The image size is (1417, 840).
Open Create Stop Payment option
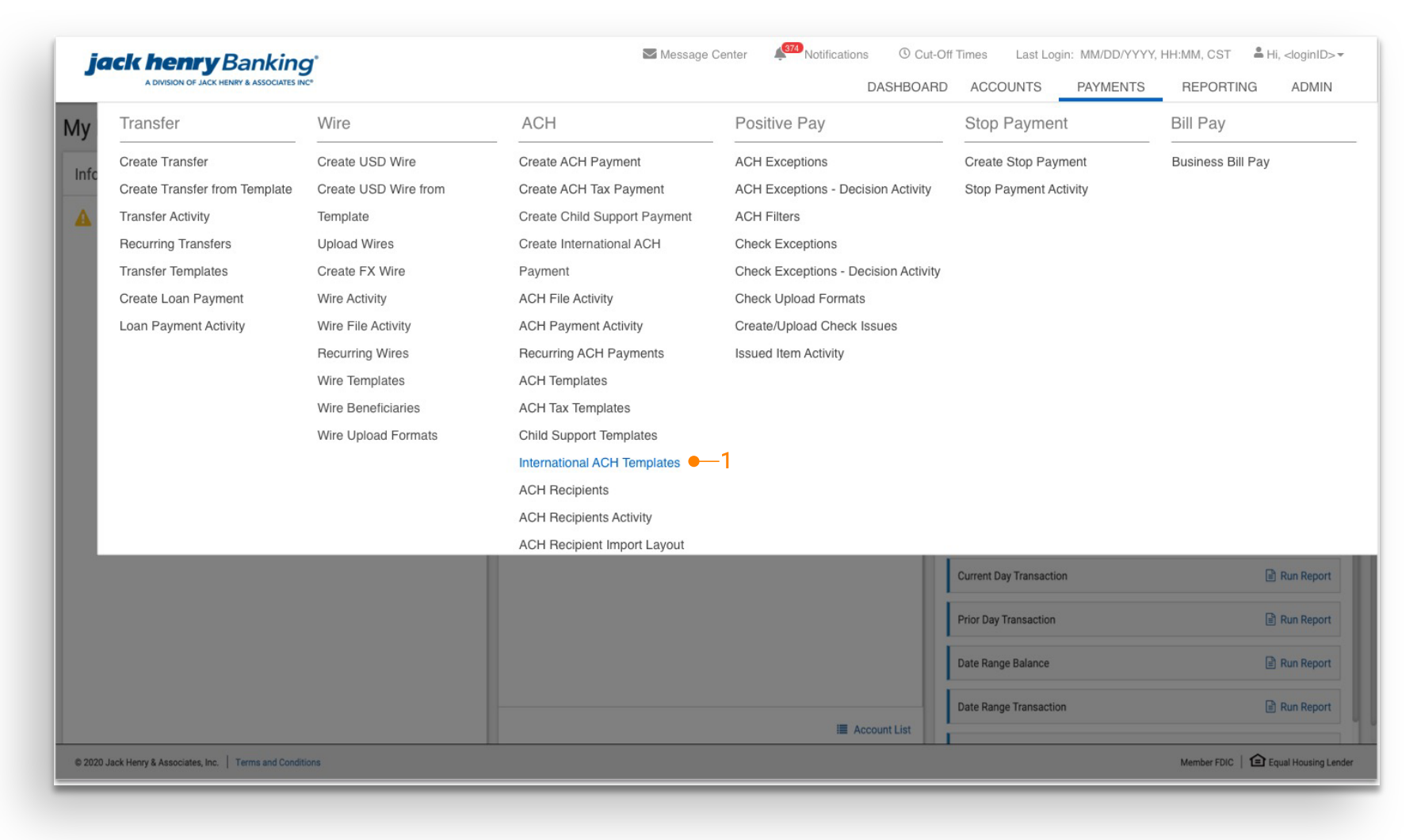1025,162
